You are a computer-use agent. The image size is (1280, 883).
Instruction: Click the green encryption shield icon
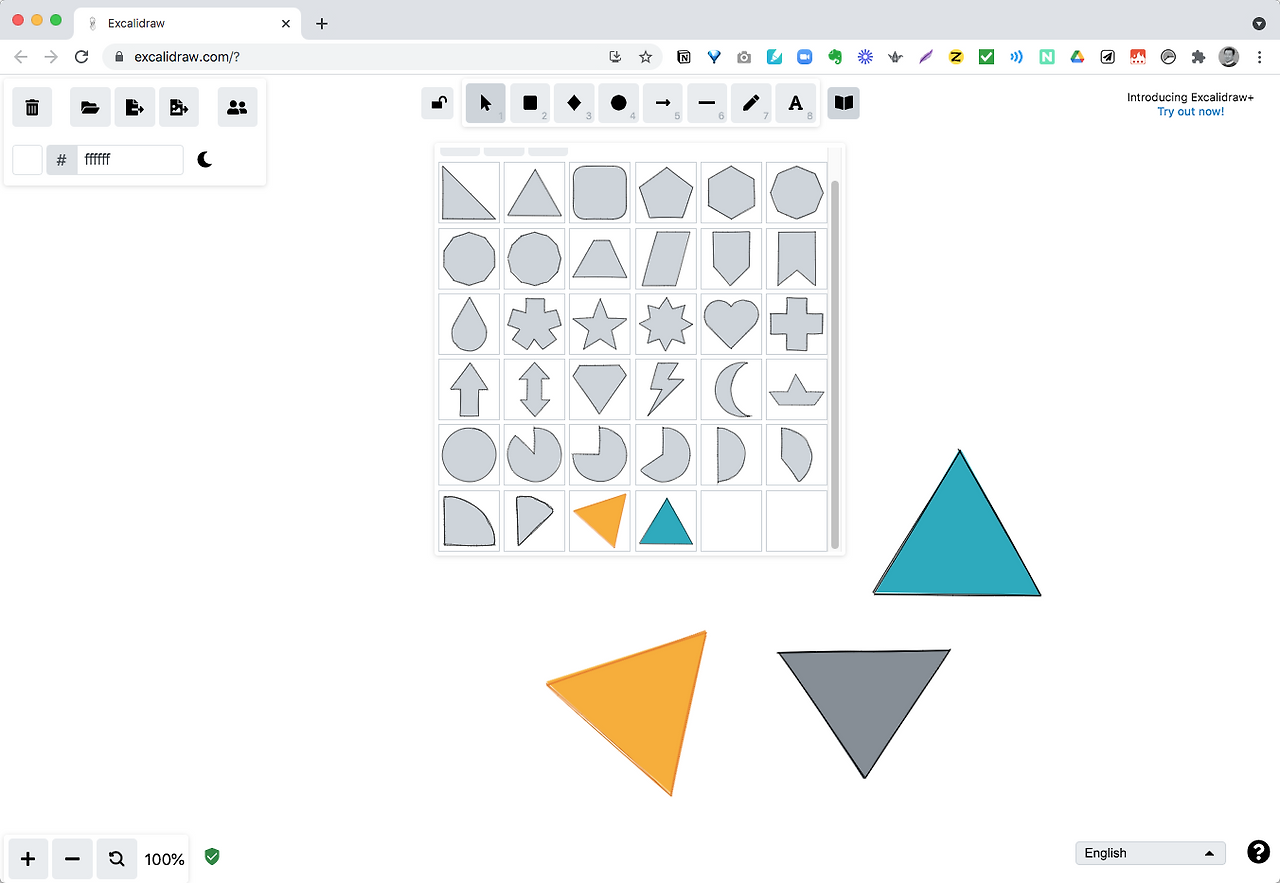(212, 856)
